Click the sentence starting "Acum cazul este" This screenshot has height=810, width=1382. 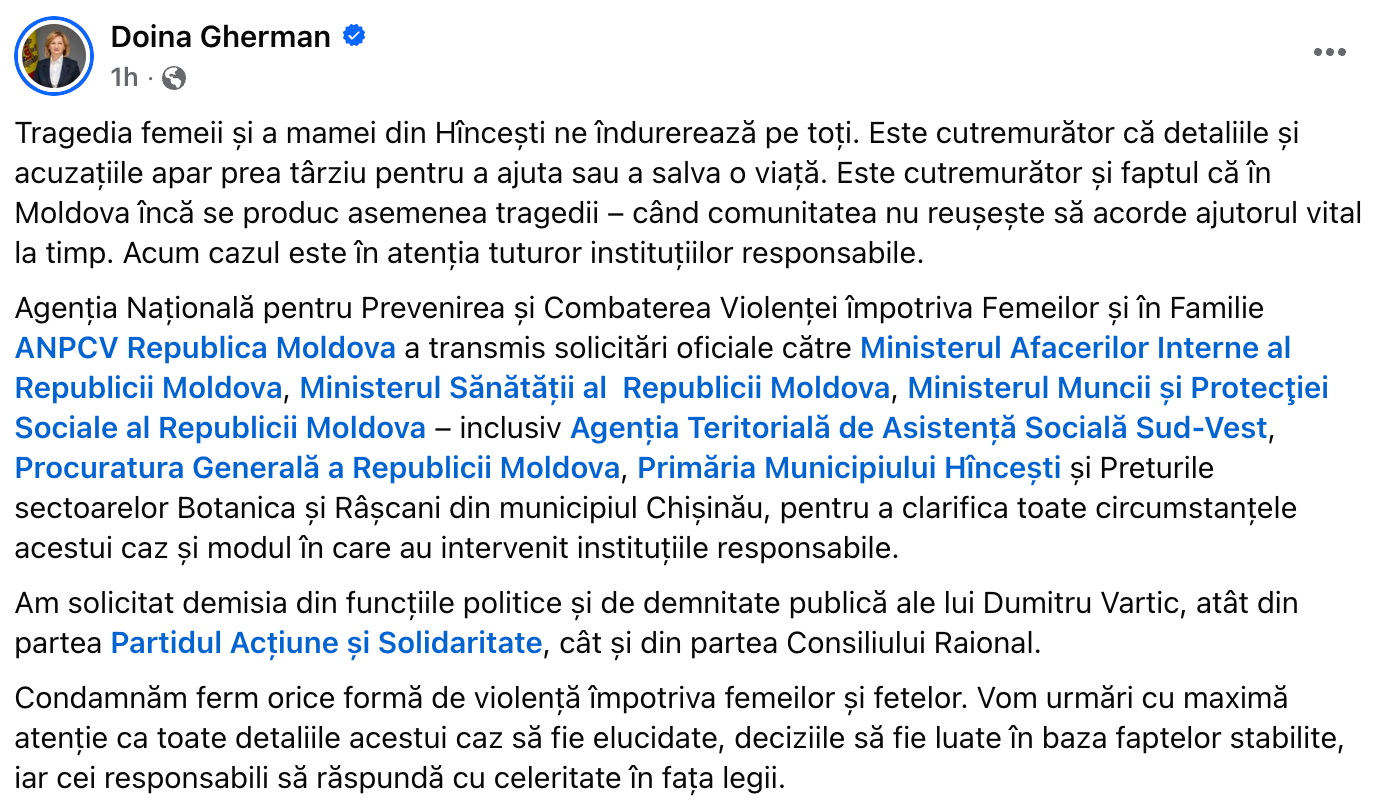pyautogui.click(x=520, y=253)
